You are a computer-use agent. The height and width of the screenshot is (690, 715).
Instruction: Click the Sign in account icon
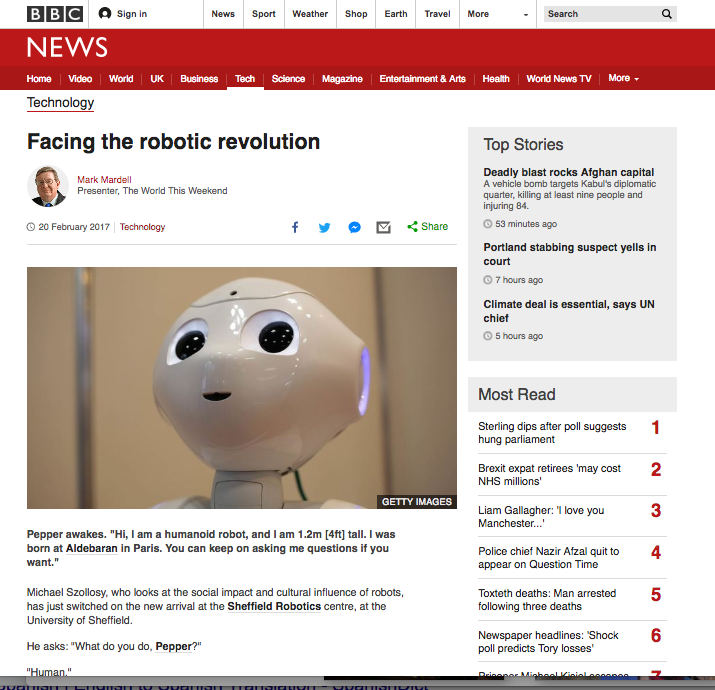[x=105, y=14]
